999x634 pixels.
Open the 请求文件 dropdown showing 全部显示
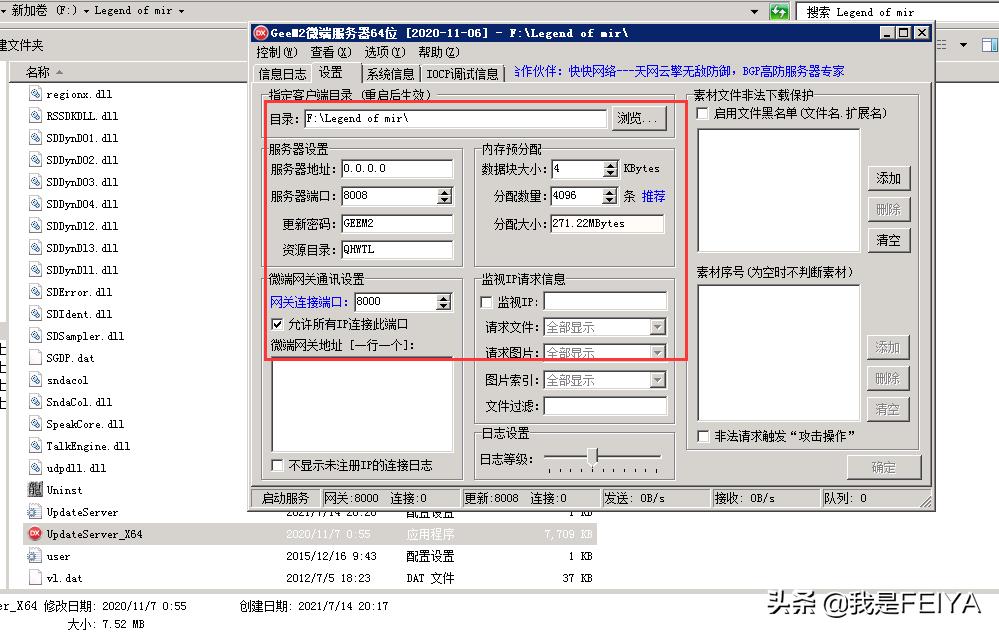[x=659, y=325]
